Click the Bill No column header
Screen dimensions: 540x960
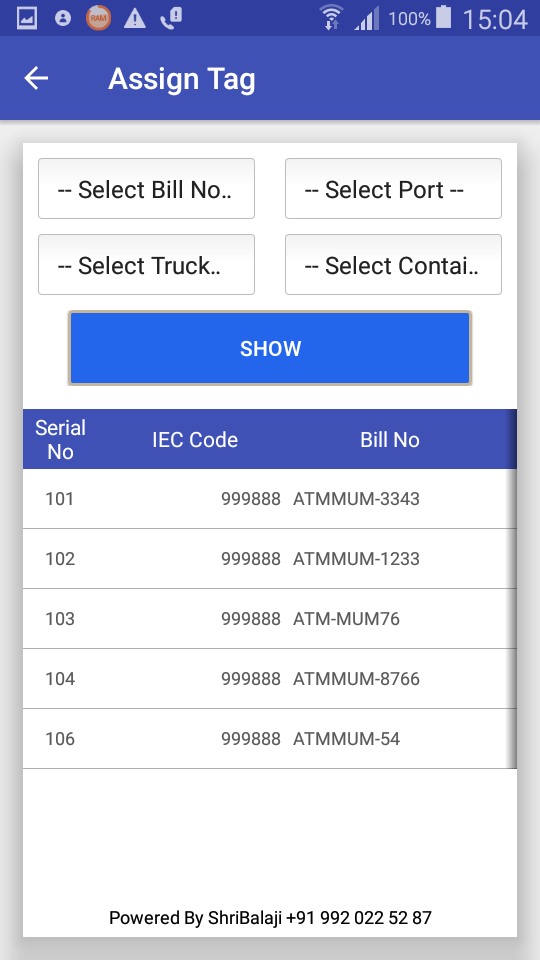tap(390, 440)
